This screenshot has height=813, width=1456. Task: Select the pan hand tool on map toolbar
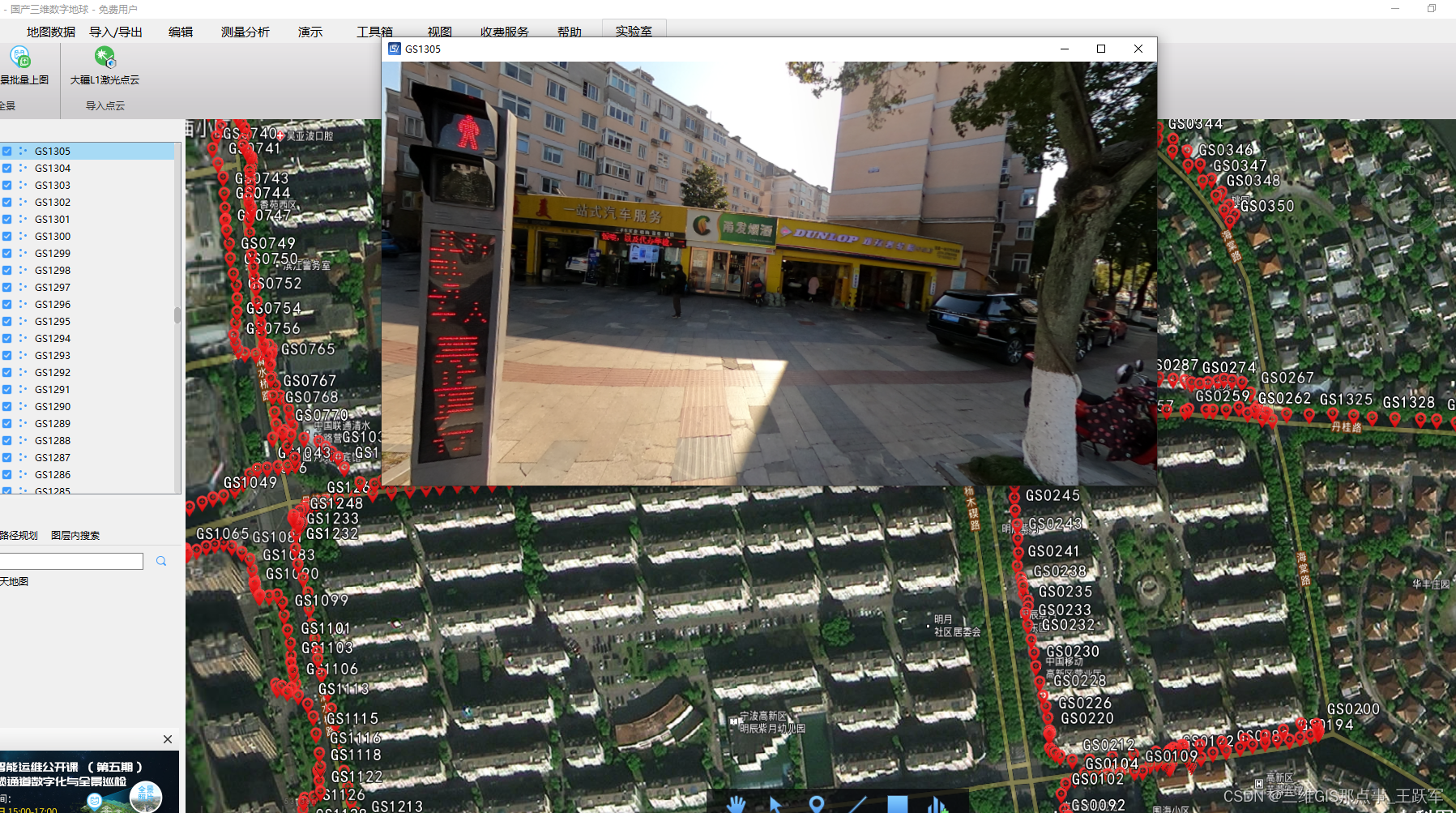pyautogui.click(x=735, y=804)
